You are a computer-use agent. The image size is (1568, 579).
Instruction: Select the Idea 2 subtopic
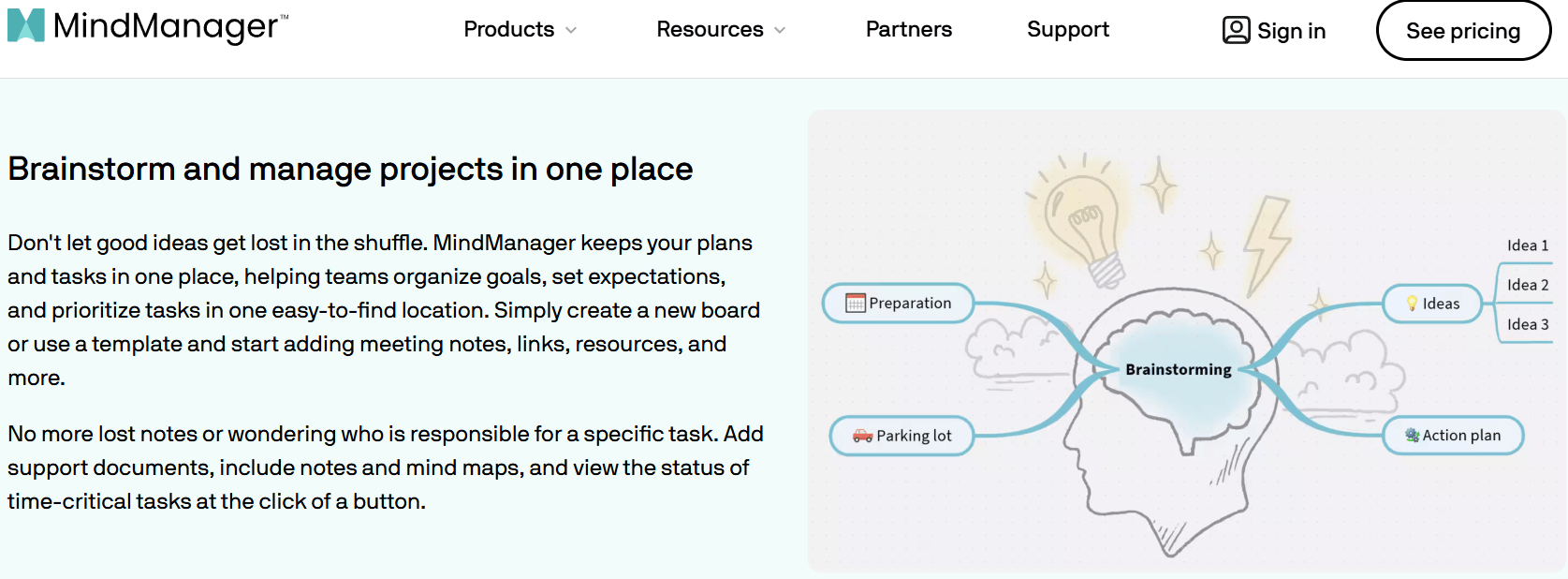click(x=1528, y=285)
